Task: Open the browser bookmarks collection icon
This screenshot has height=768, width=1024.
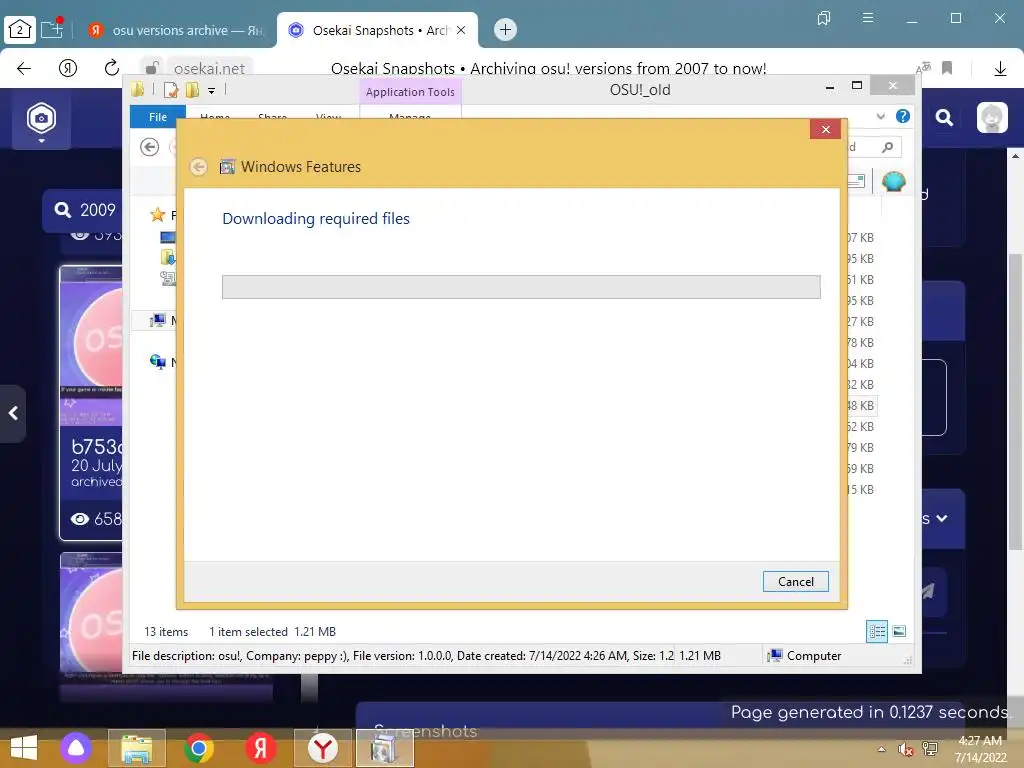Action: (x=824, y=18)
